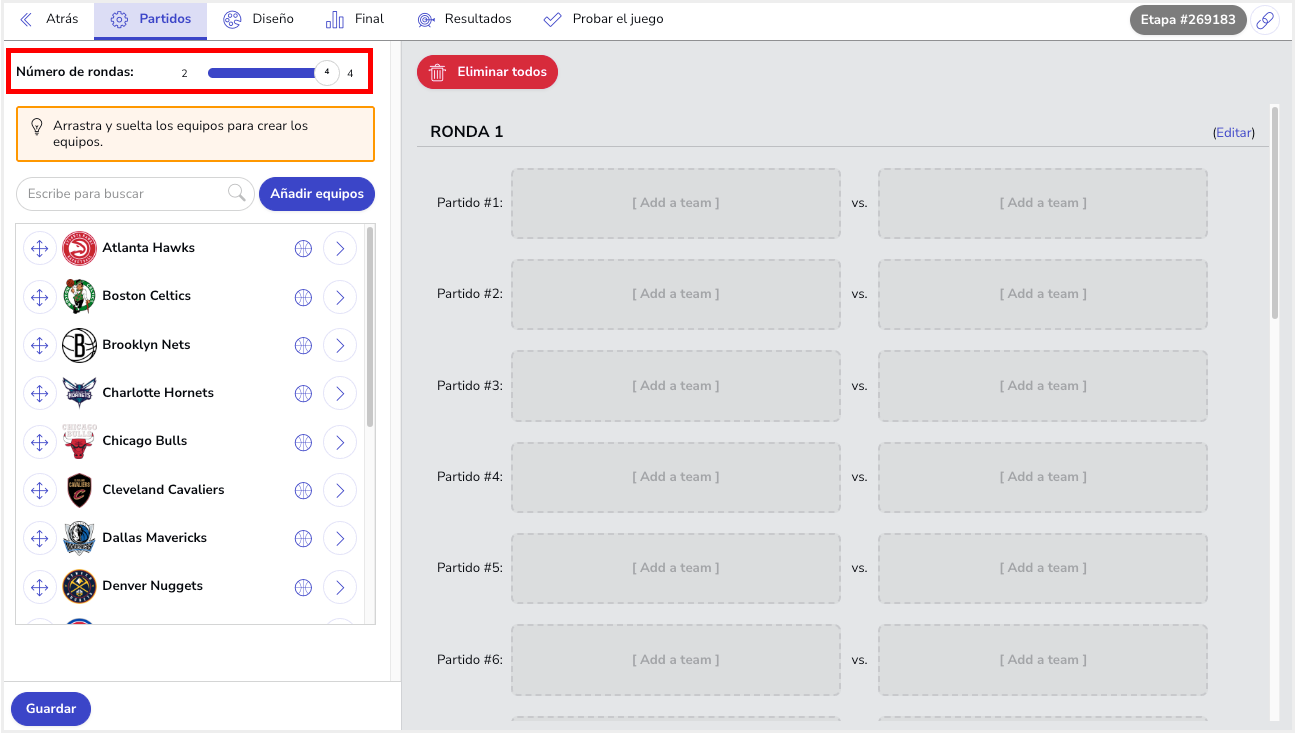The width and height of the screenshot is (1295, 734).
Task: Click the Dallas Mavericks team name
Action: pyautogui.click(x=155, y=538)
